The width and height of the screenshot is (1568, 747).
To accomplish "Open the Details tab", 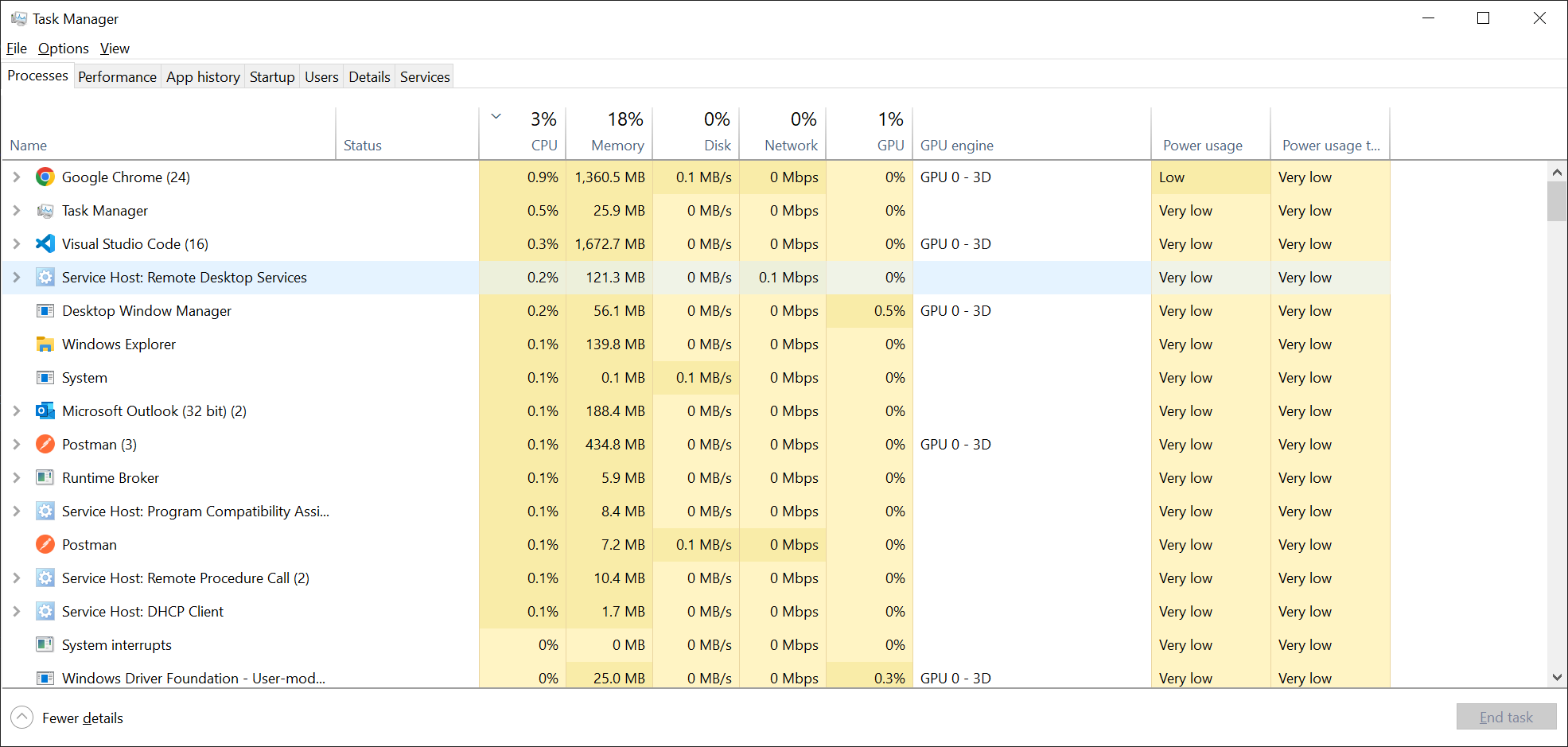I will pyautogui.click(x=369, y=76).
